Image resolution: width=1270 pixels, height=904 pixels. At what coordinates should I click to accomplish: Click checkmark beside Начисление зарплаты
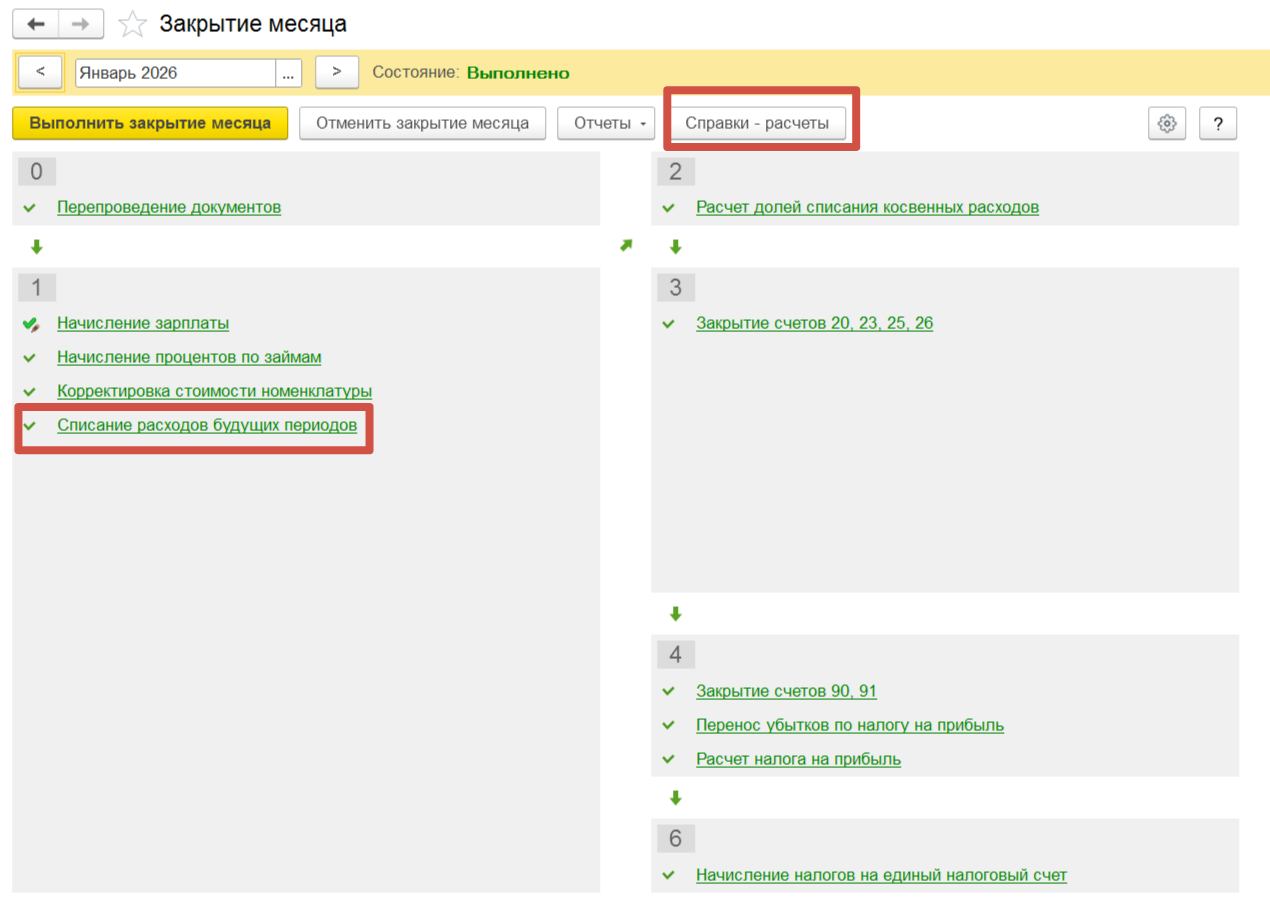tap(30, 324)
